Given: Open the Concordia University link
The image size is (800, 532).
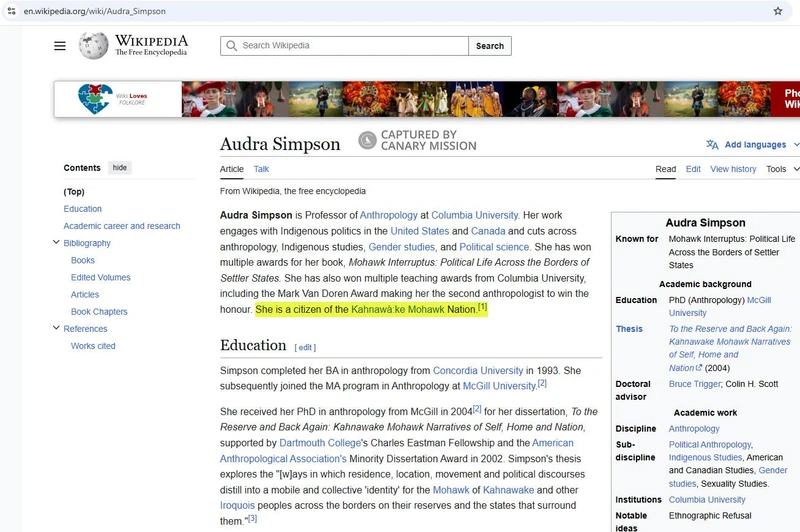Looking at the screenshot, I should 478,370.
